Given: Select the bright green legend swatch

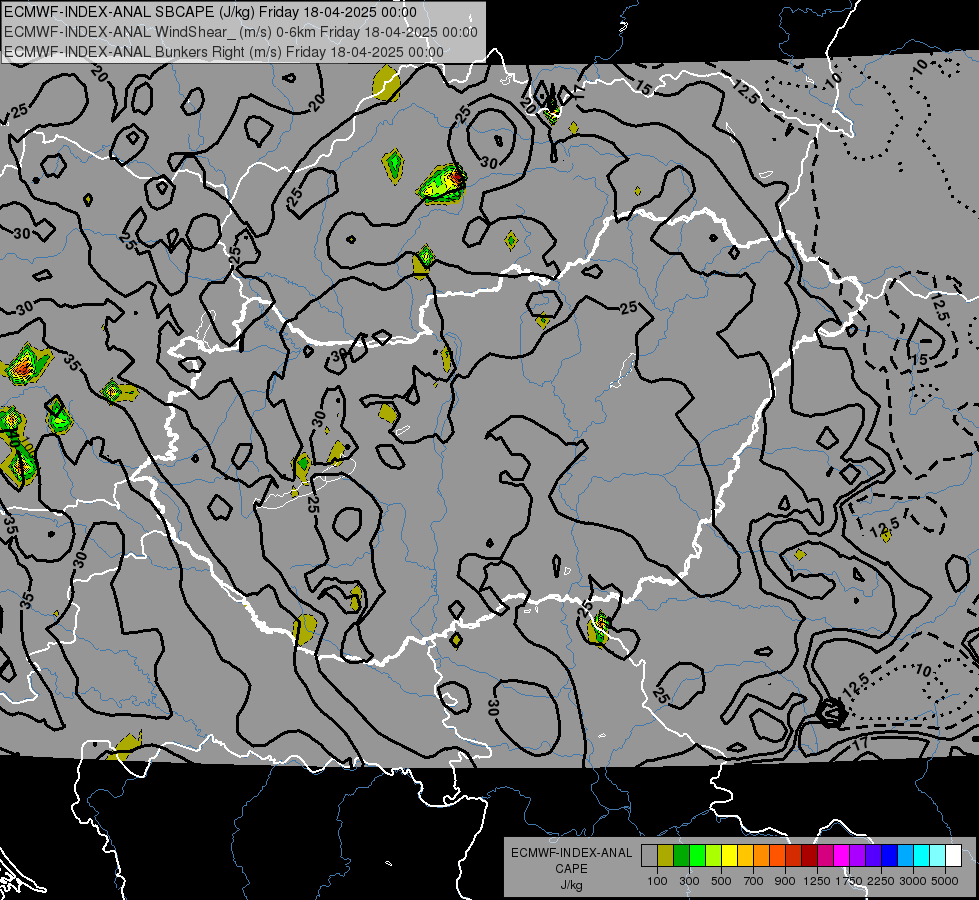Looking at the screenshot, I should coord(697,856).
